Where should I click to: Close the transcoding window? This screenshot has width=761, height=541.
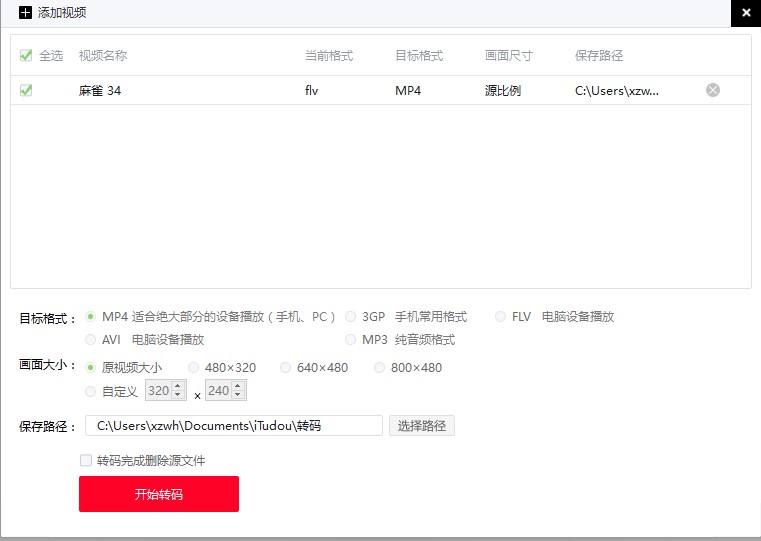746,13
